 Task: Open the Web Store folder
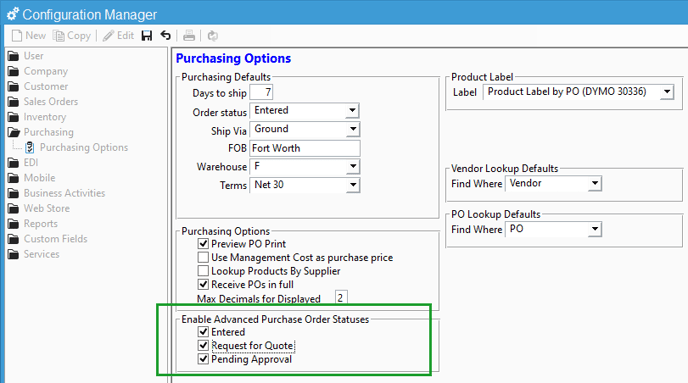click(39, 208)
